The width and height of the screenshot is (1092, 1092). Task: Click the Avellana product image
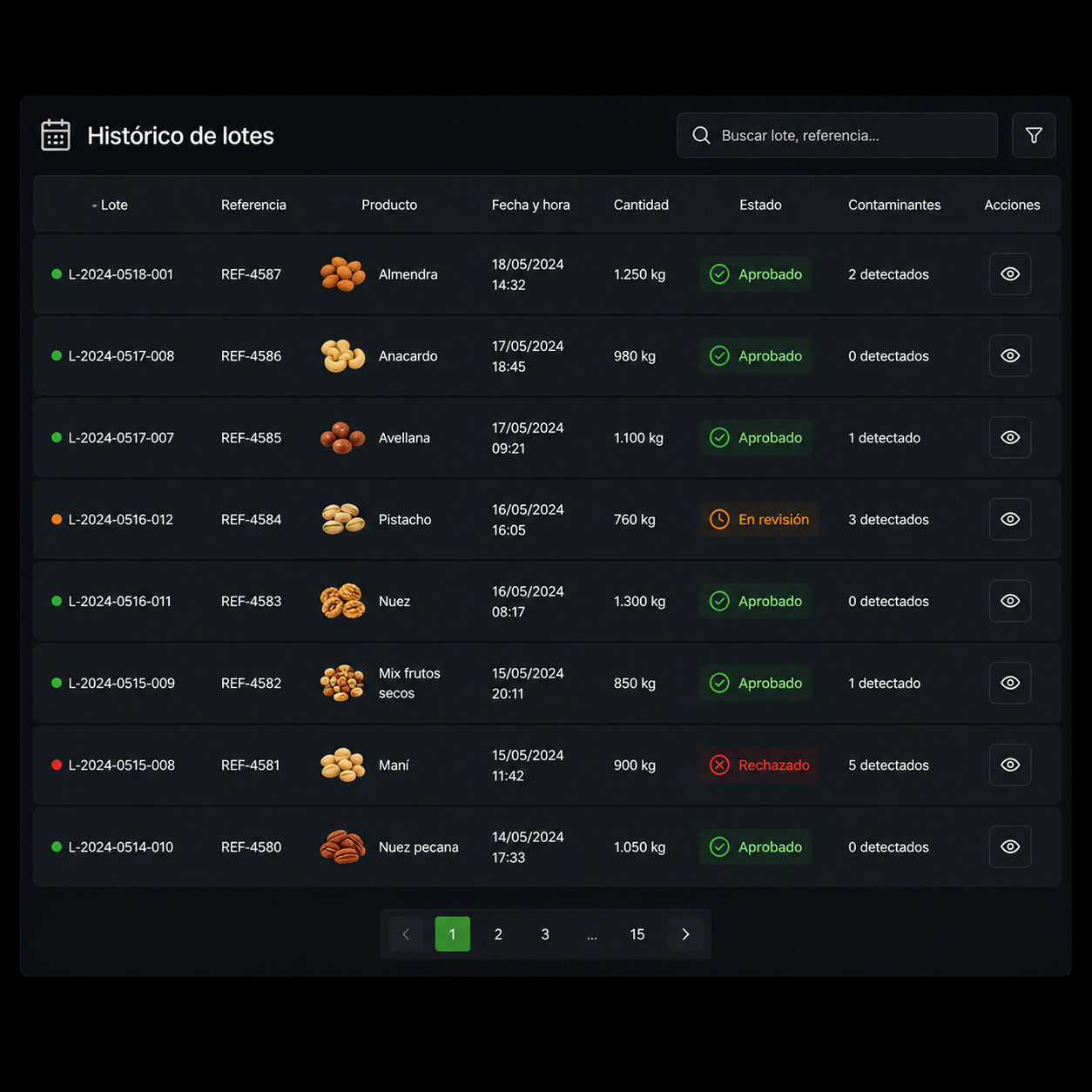pos(342,438)
